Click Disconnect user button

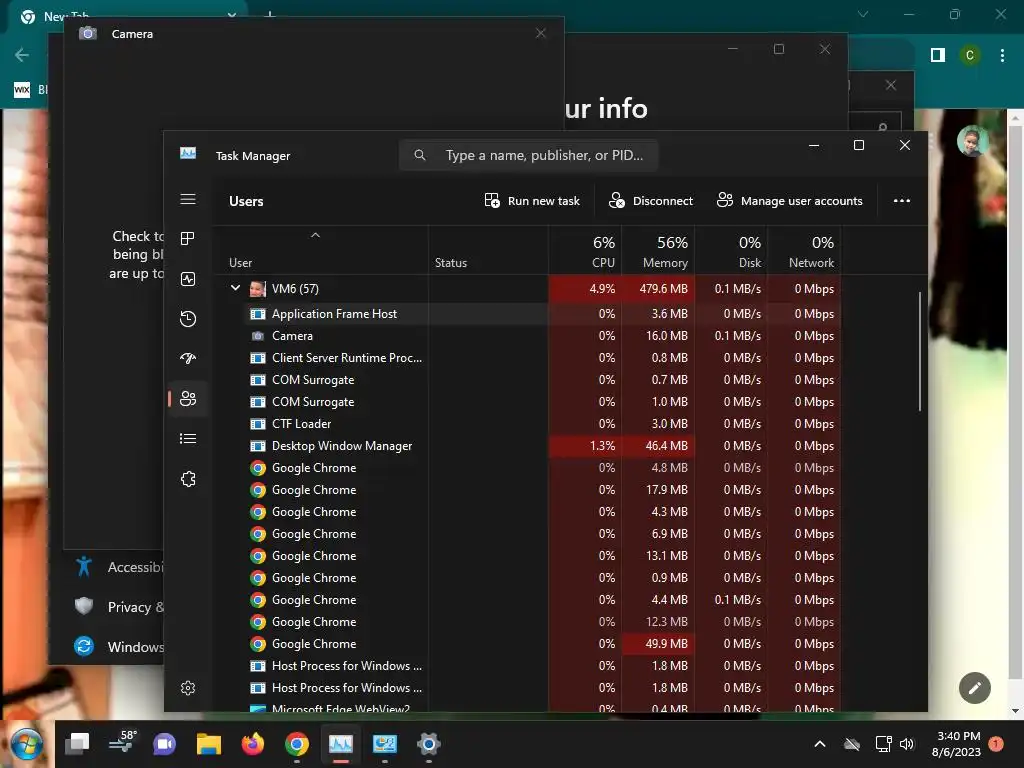650,201
